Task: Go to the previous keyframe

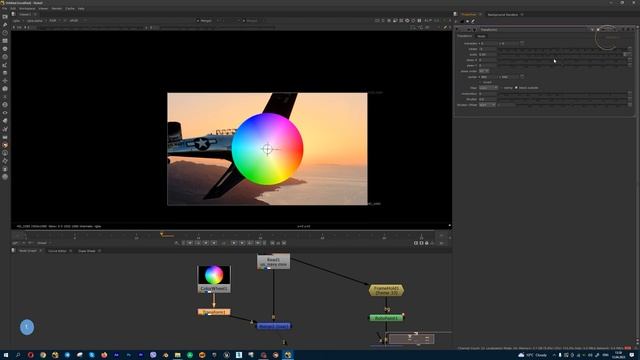Action: [198, 243]
